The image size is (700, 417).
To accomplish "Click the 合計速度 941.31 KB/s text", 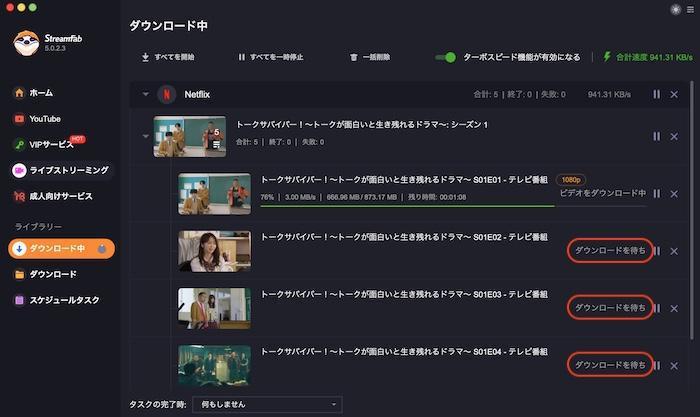I will coord(654,57).
